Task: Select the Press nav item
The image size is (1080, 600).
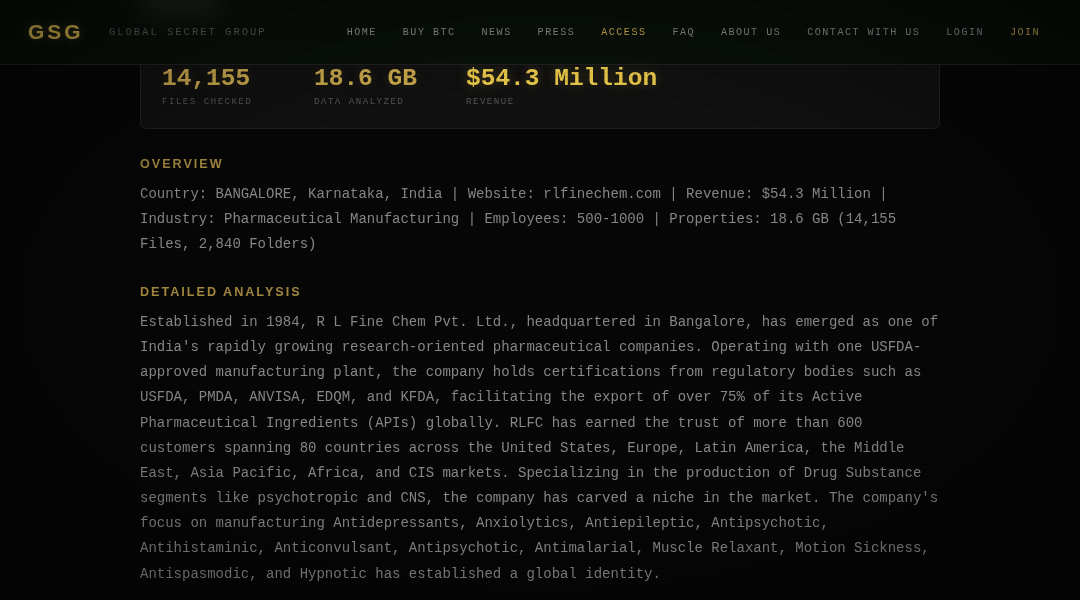Action: tap(556, 32)
